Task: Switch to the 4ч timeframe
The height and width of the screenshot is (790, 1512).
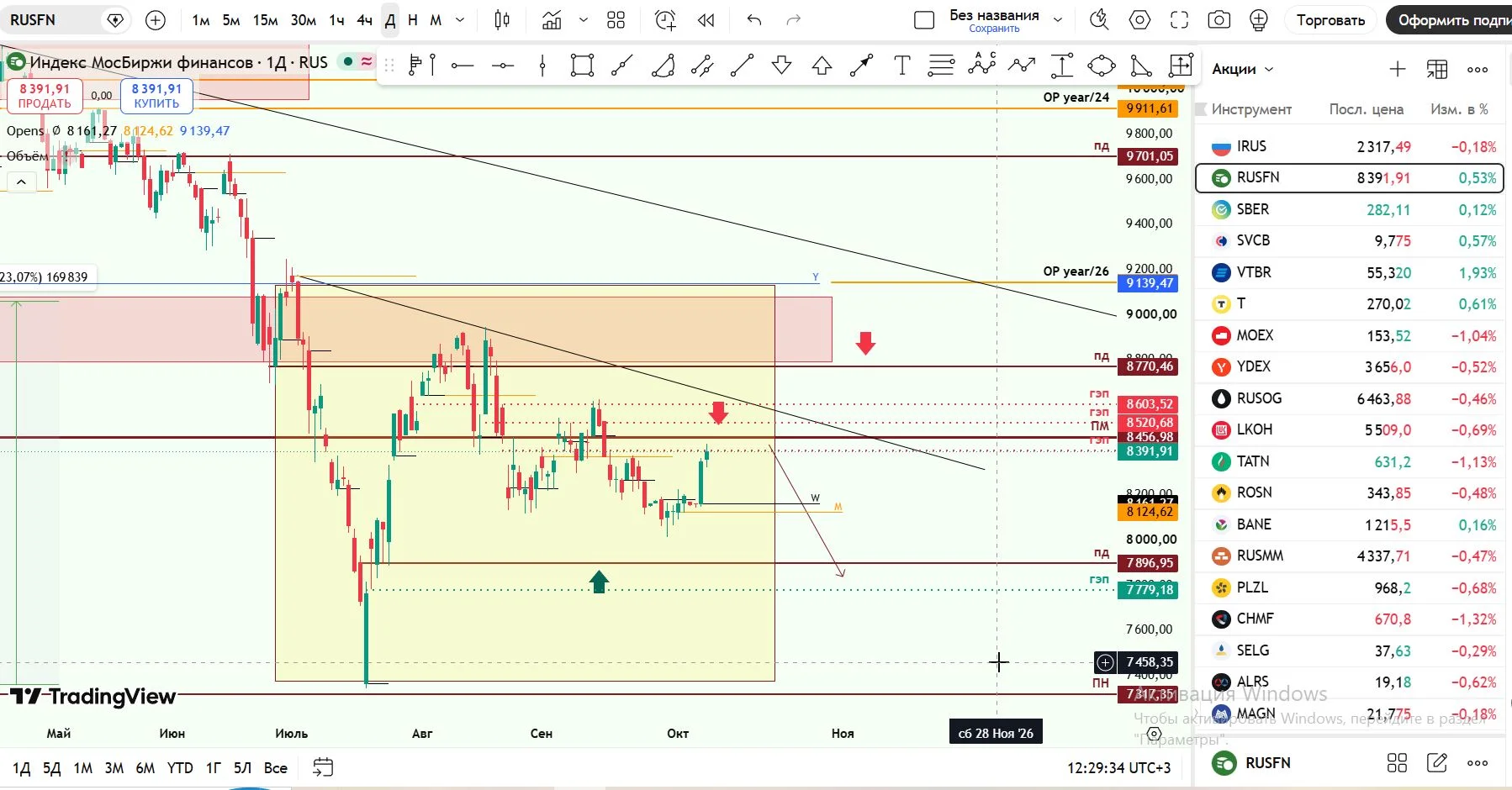Action: (364, 20)
